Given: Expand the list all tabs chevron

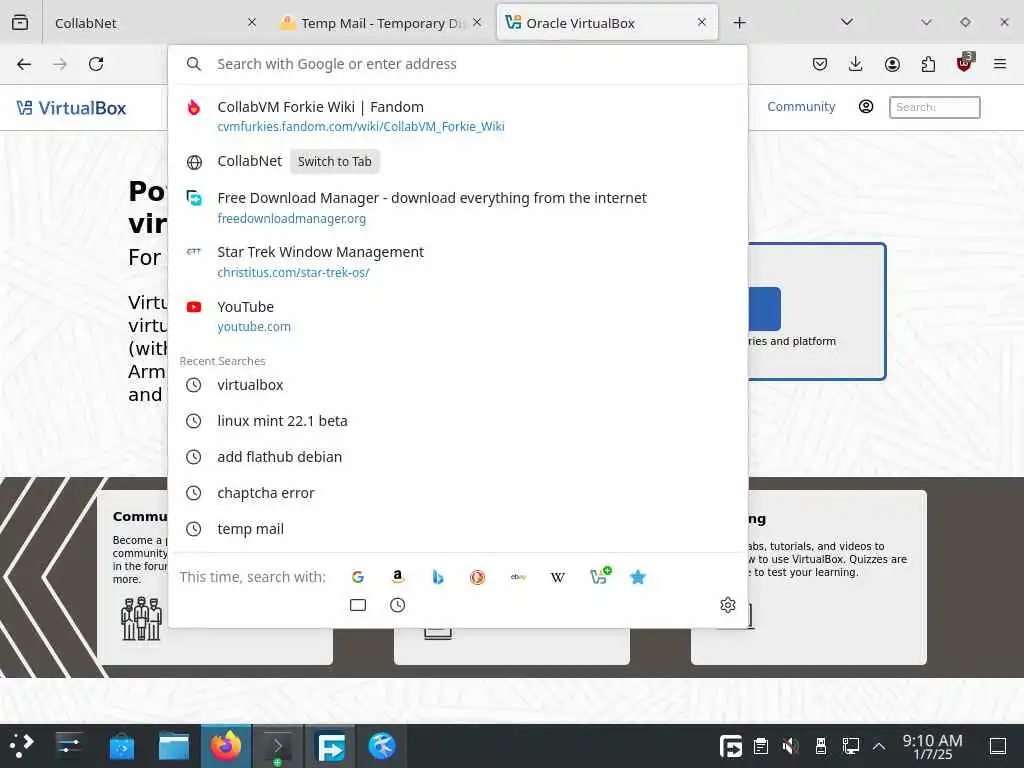Looking at the screenshot, I should click(x=847, y=22).
